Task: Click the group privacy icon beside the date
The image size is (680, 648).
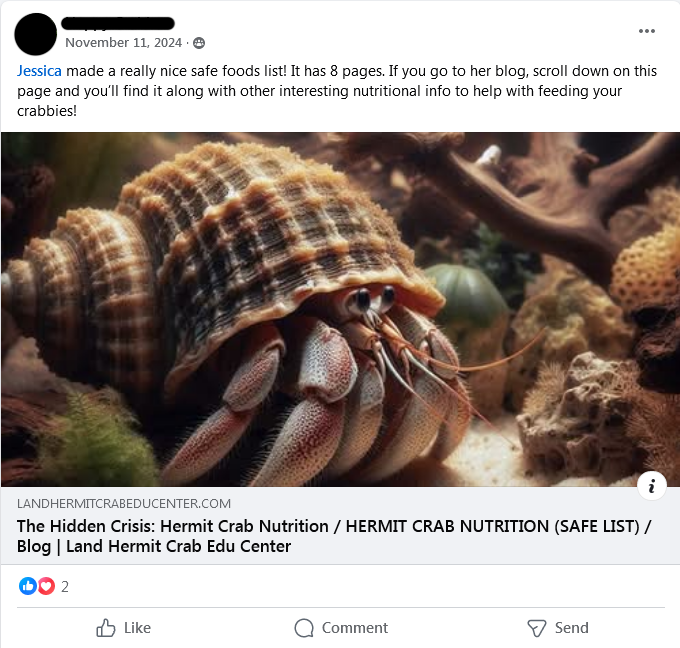Action: coord(199,43)
